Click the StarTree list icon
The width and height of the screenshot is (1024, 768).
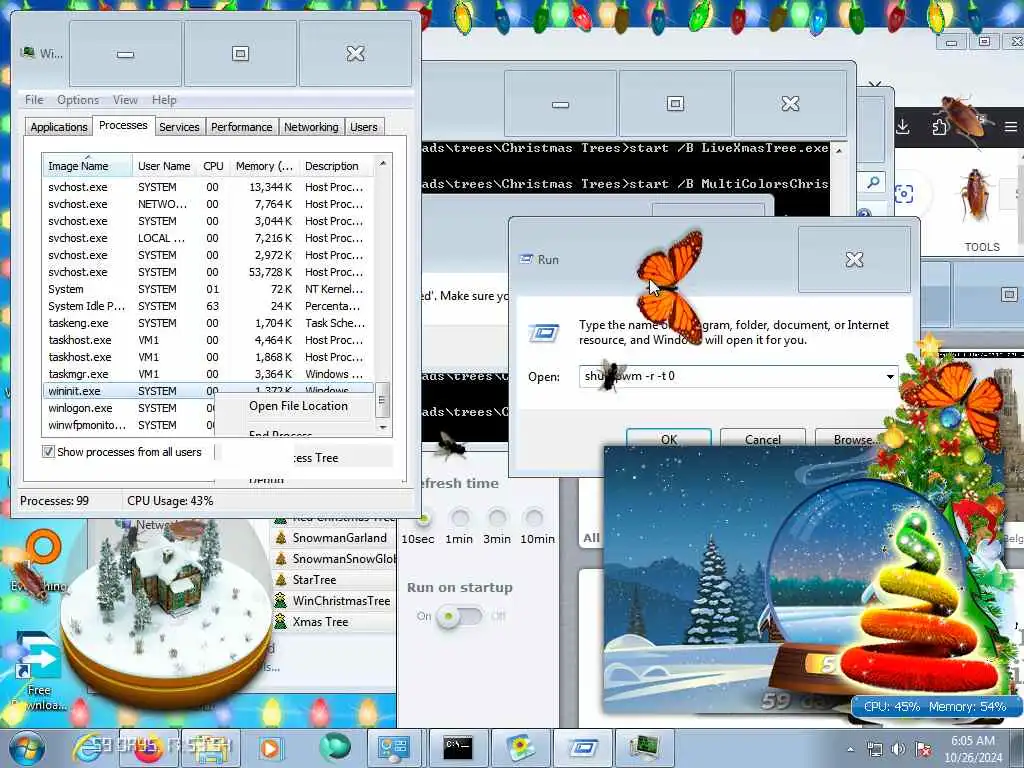point(281,580)
